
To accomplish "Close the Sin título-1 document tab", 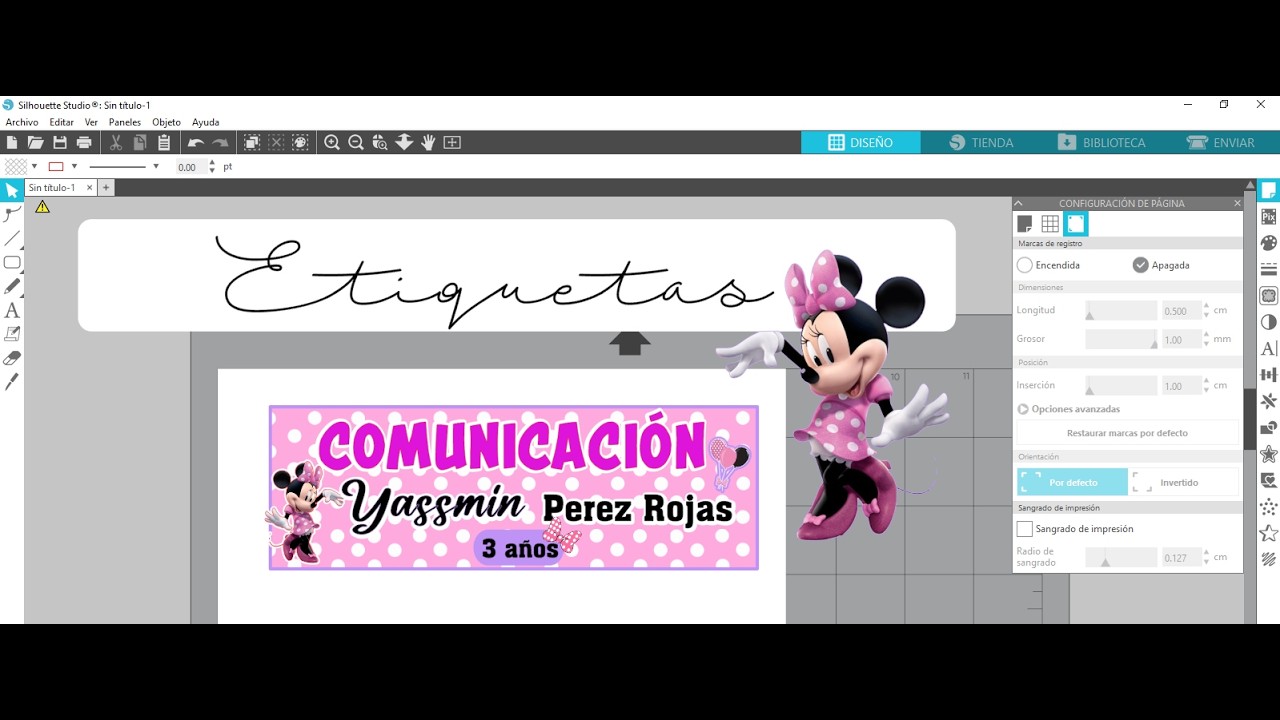I will click(x=89, y=188).
